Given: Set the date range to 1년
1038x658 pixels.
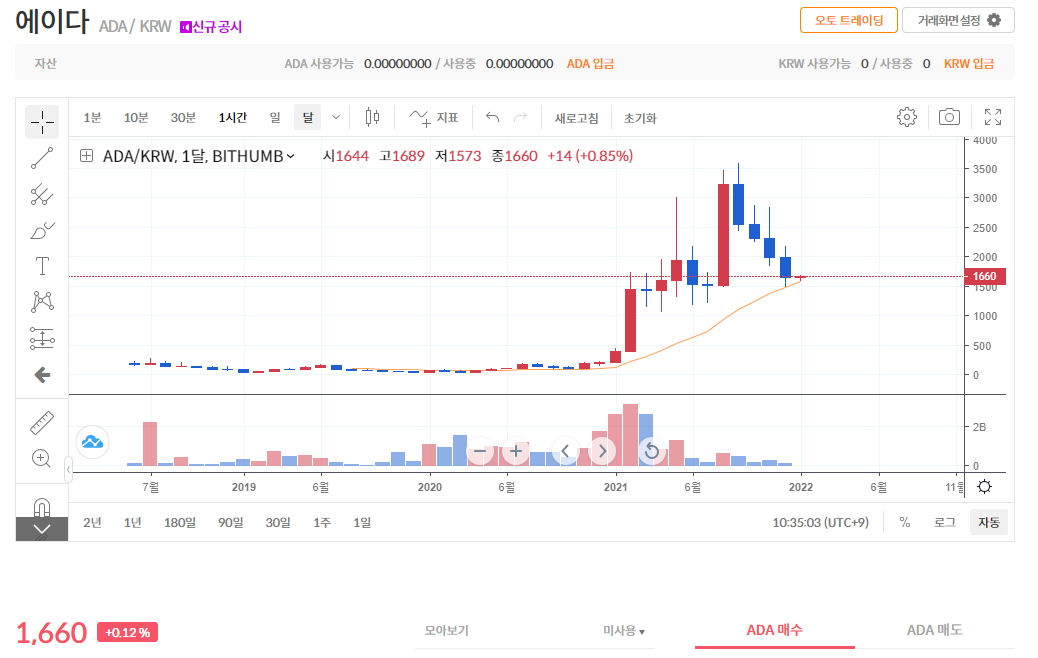Looking at the screenshot, I should pos(132,522).
